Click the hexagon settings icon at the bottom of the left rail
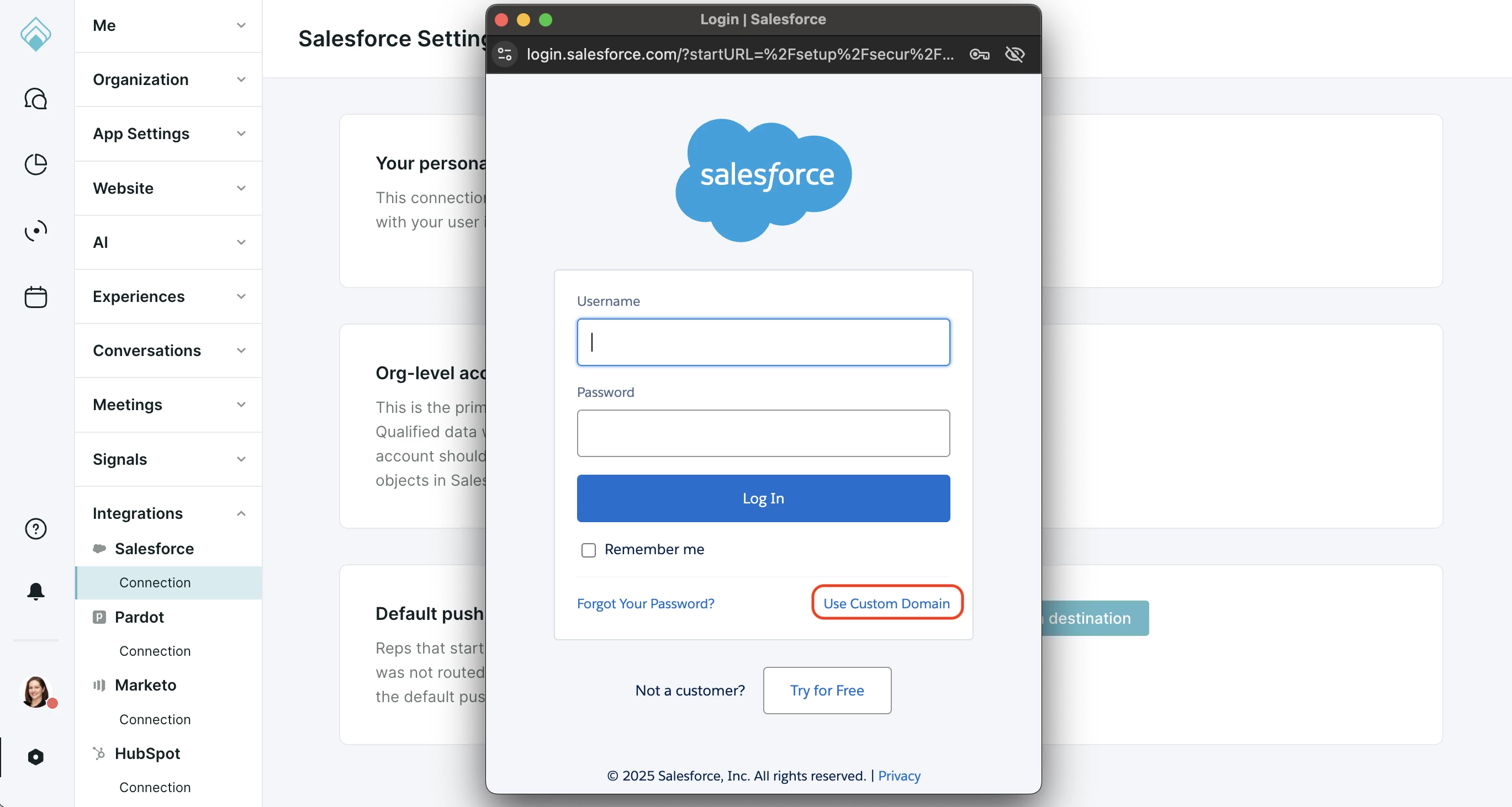The image size is (1512, 807). [x=35, y=757]
